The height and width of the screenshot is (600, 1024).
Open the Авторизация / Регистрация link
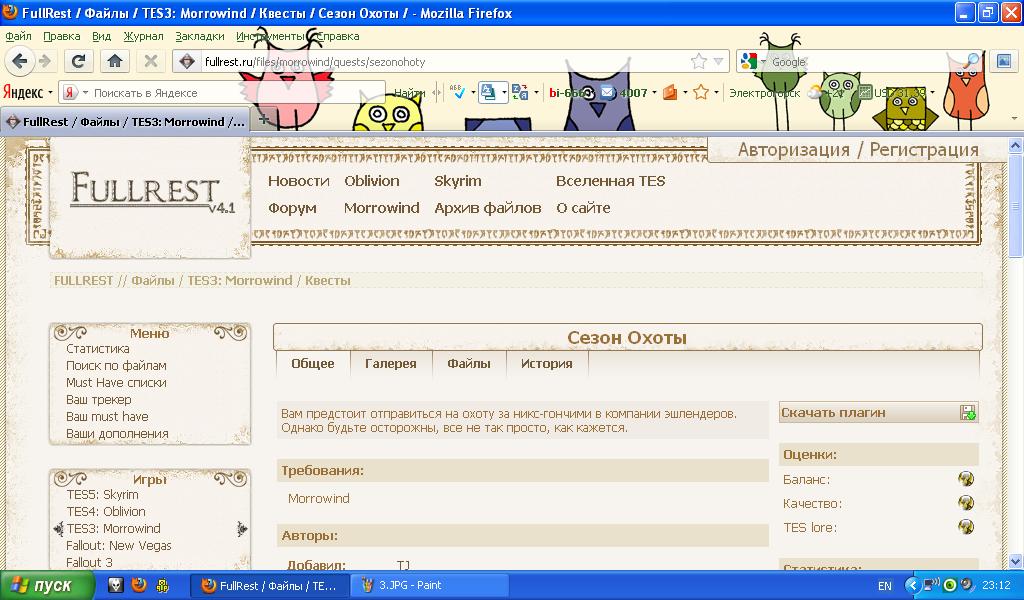tap(858, 150)
